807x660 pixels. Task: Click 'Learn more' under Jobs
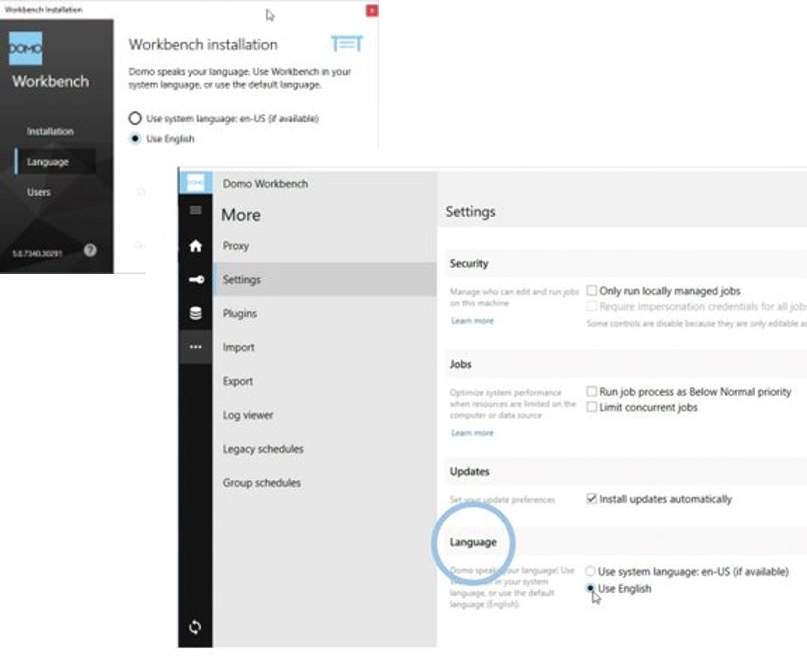coord(472,433)
